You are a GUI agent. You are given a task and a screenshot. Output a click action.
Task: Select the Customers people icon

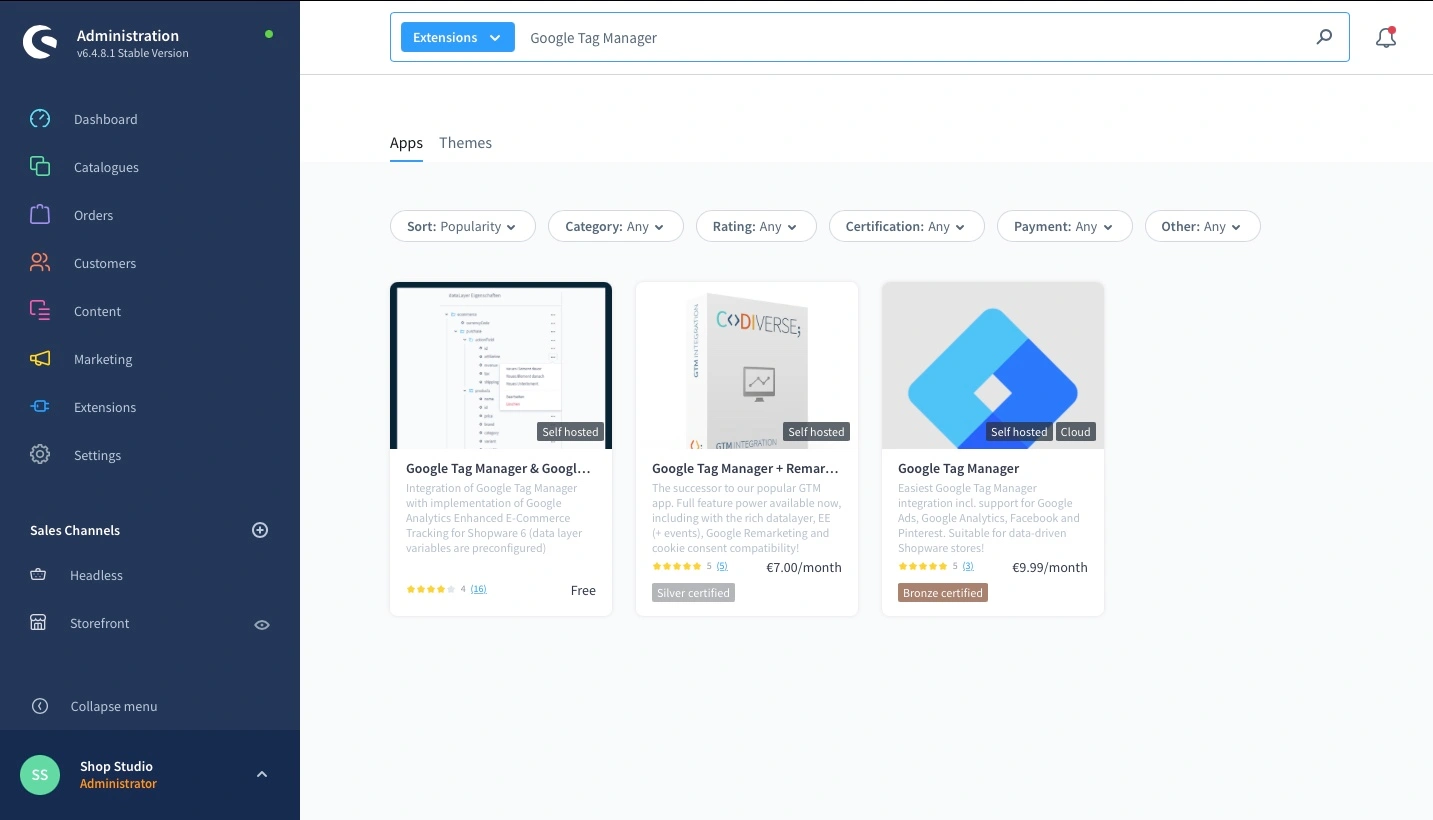point(40,263)
